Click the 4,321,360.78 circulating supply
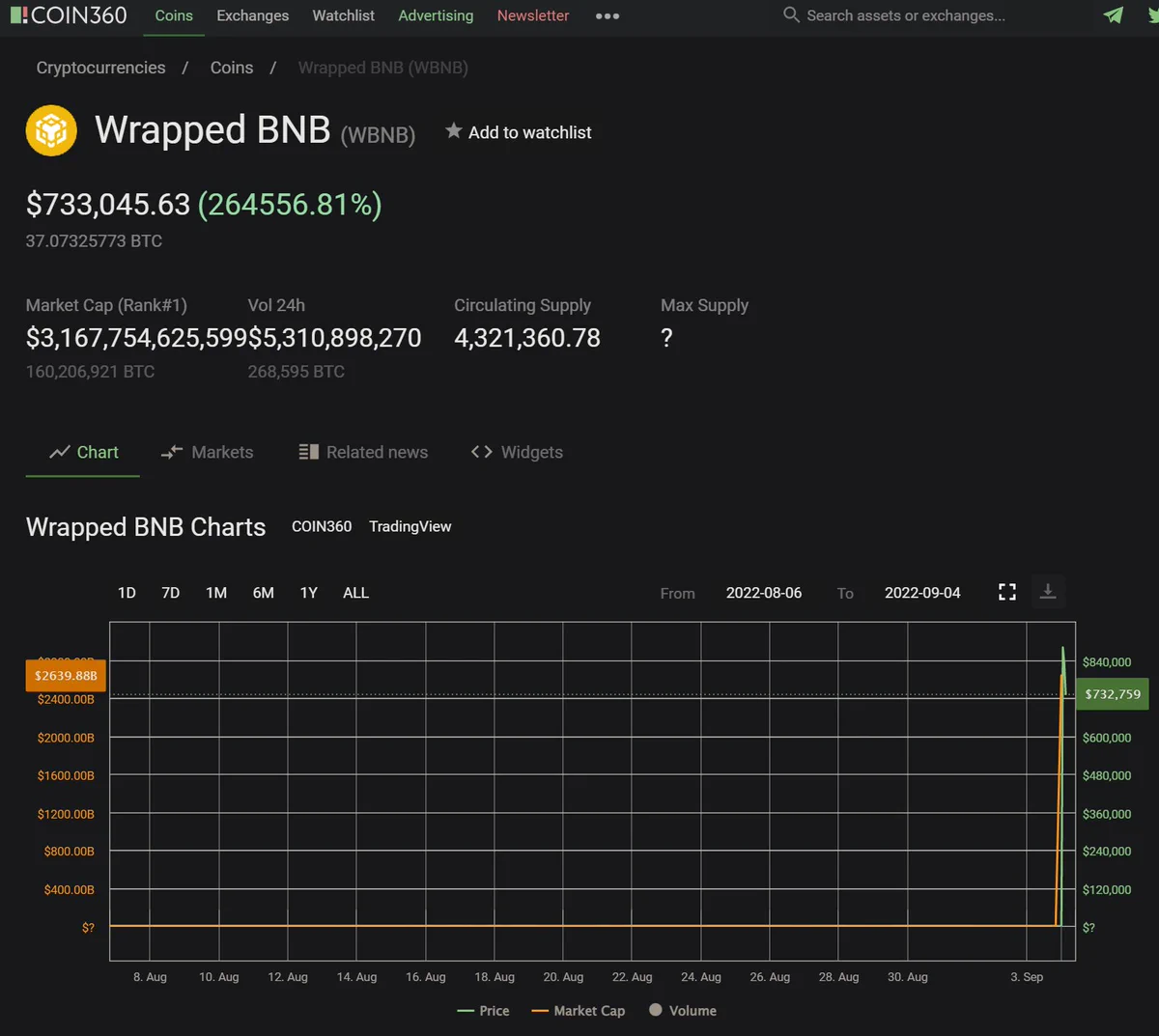Screen dimensions: 1159x1036 tap(527, 338)
